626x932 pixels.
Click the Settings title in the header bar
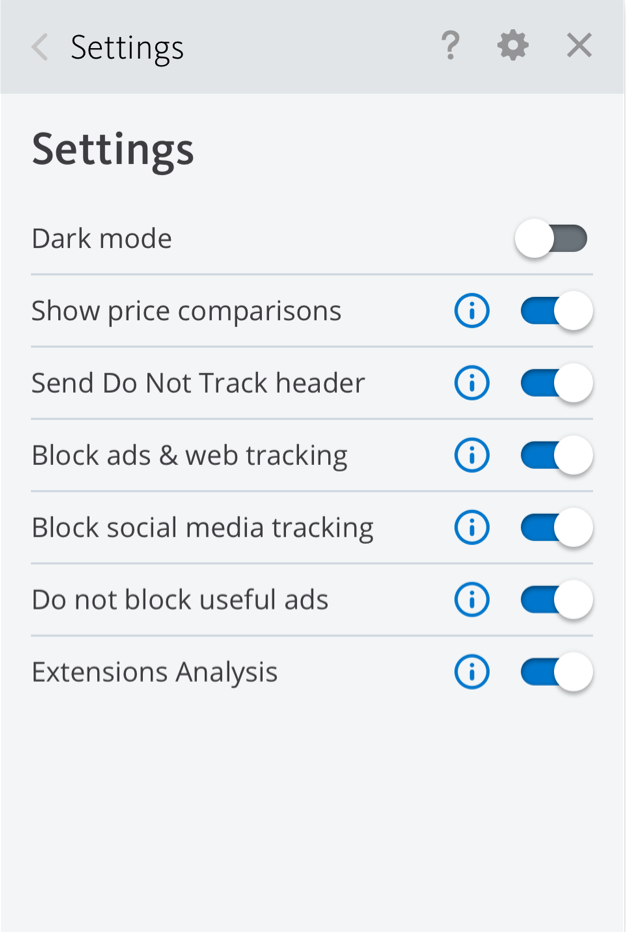(127, 45)
